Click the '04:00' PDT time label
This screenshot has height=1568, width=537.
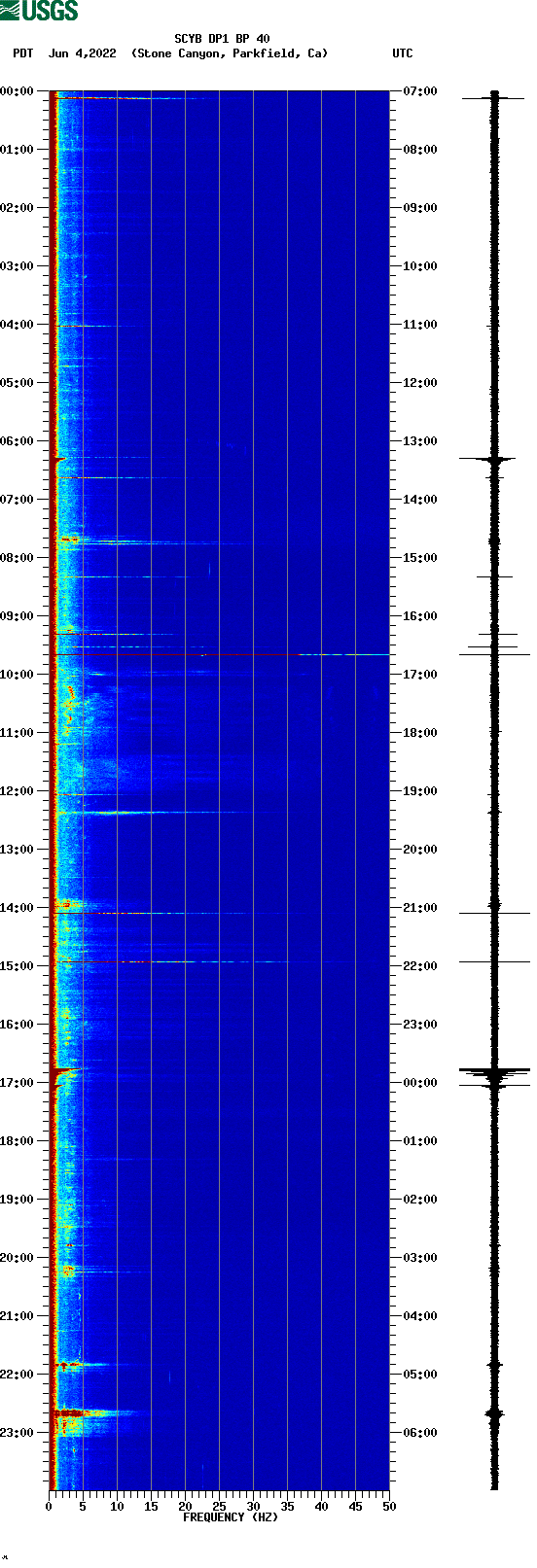(x=18, y=325)
